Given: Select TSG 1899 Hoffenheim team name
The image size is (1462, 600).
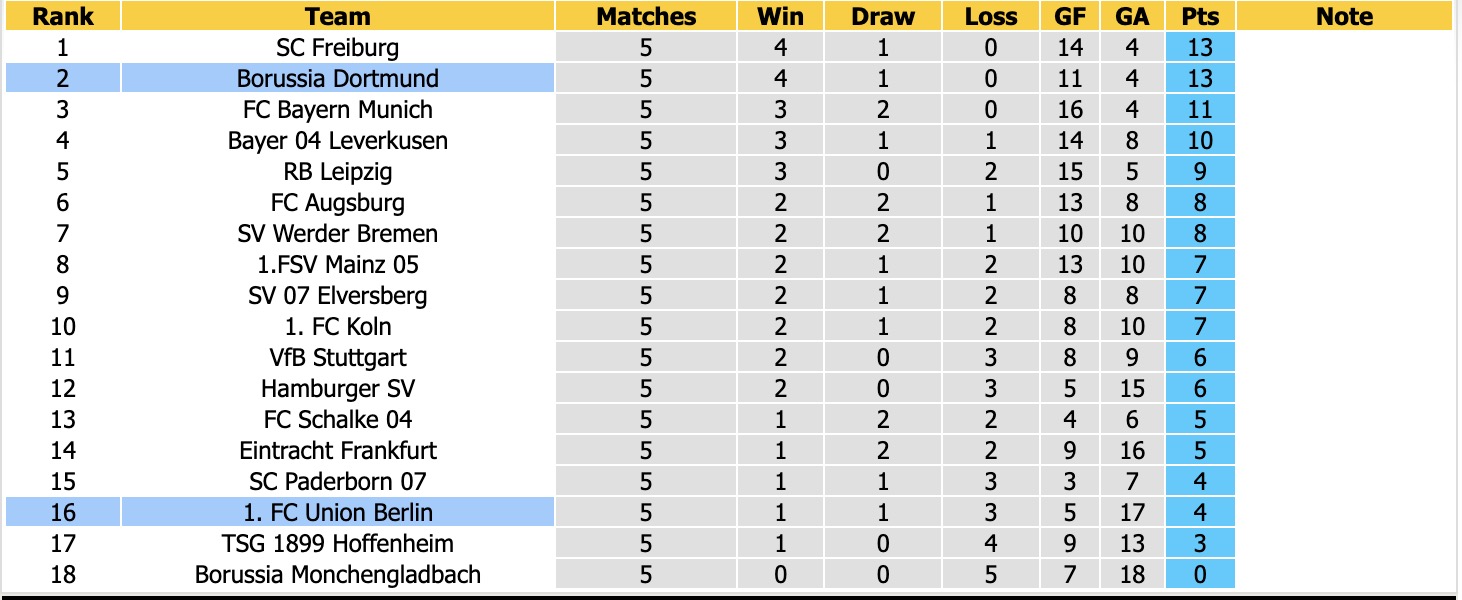Looking at the screenshot, I should pyautogui.click(x=338, y=543).
